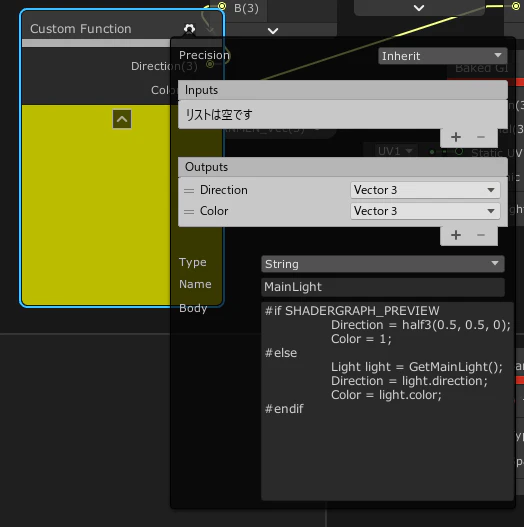Add a new input with the Inputs plus button
The width and height of the screenshot is (524, 527).
coord(456,137)
